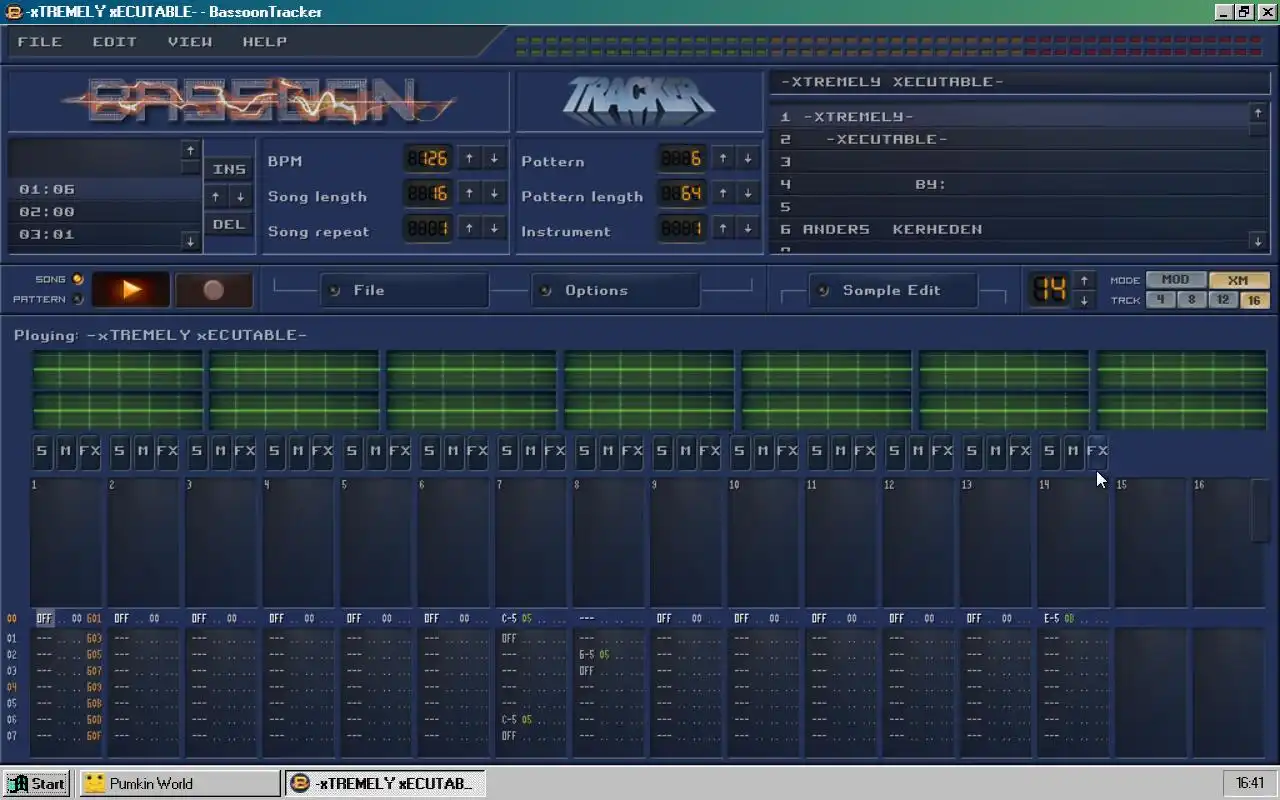Open the VIEW menu
This screenshot has width=1280, height=800.
click(190, 42)
